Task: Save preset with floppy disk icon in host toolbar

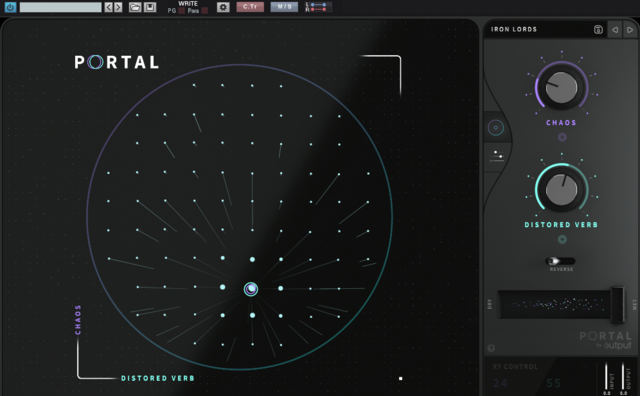Action: [x=150, y=7]
